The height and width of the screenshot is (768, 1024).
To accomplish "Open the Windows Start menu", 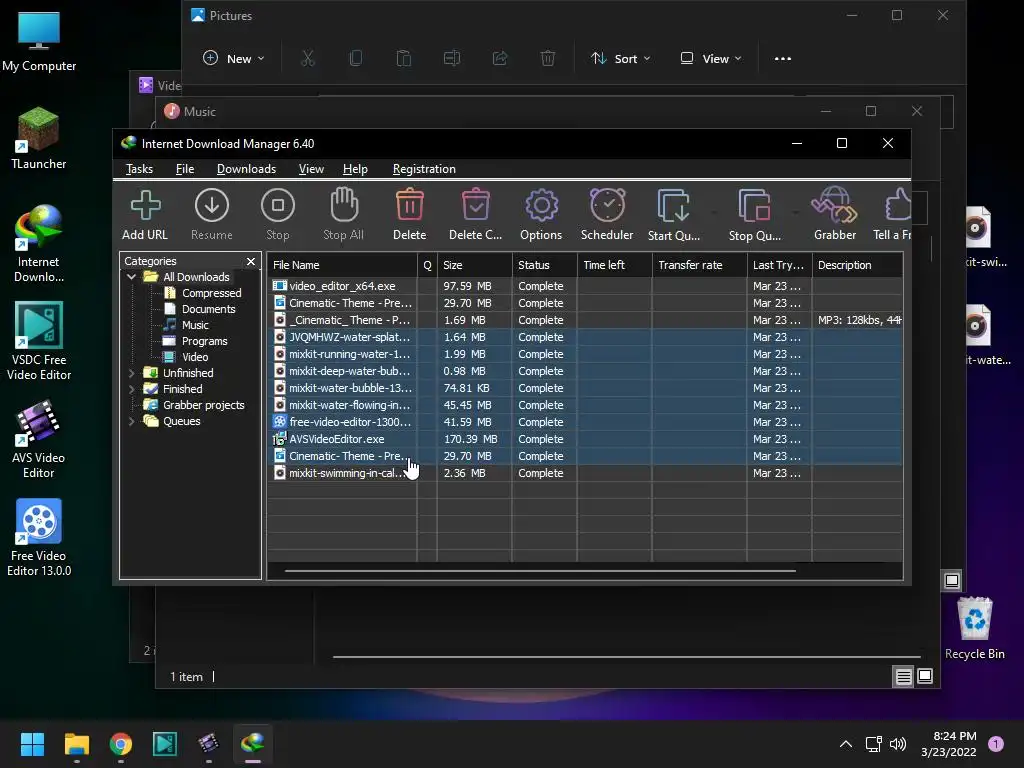I will pos(32,744).
